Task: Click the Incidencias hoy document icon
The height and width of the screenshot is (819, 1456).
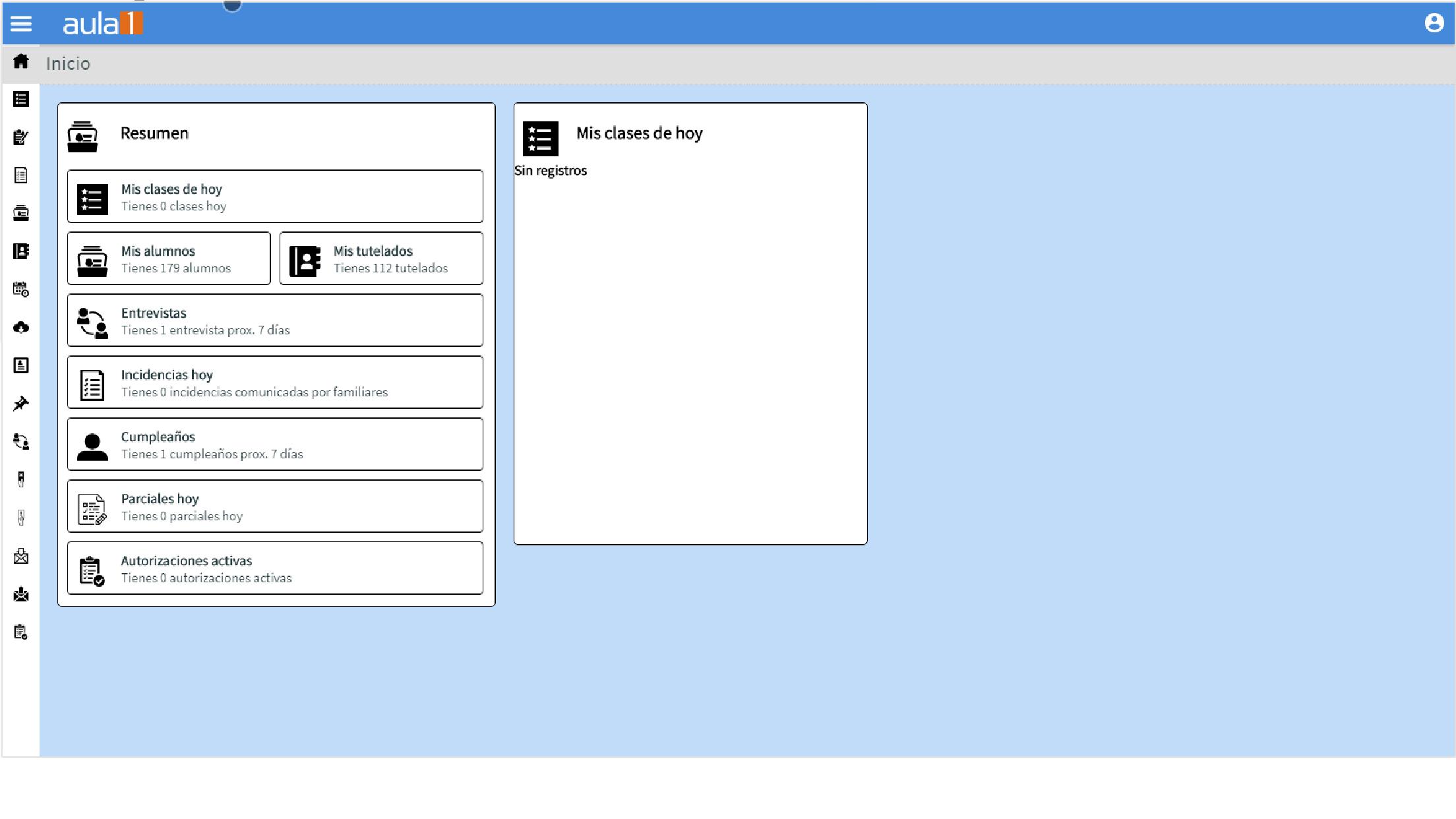Action: tap(92, 385)
